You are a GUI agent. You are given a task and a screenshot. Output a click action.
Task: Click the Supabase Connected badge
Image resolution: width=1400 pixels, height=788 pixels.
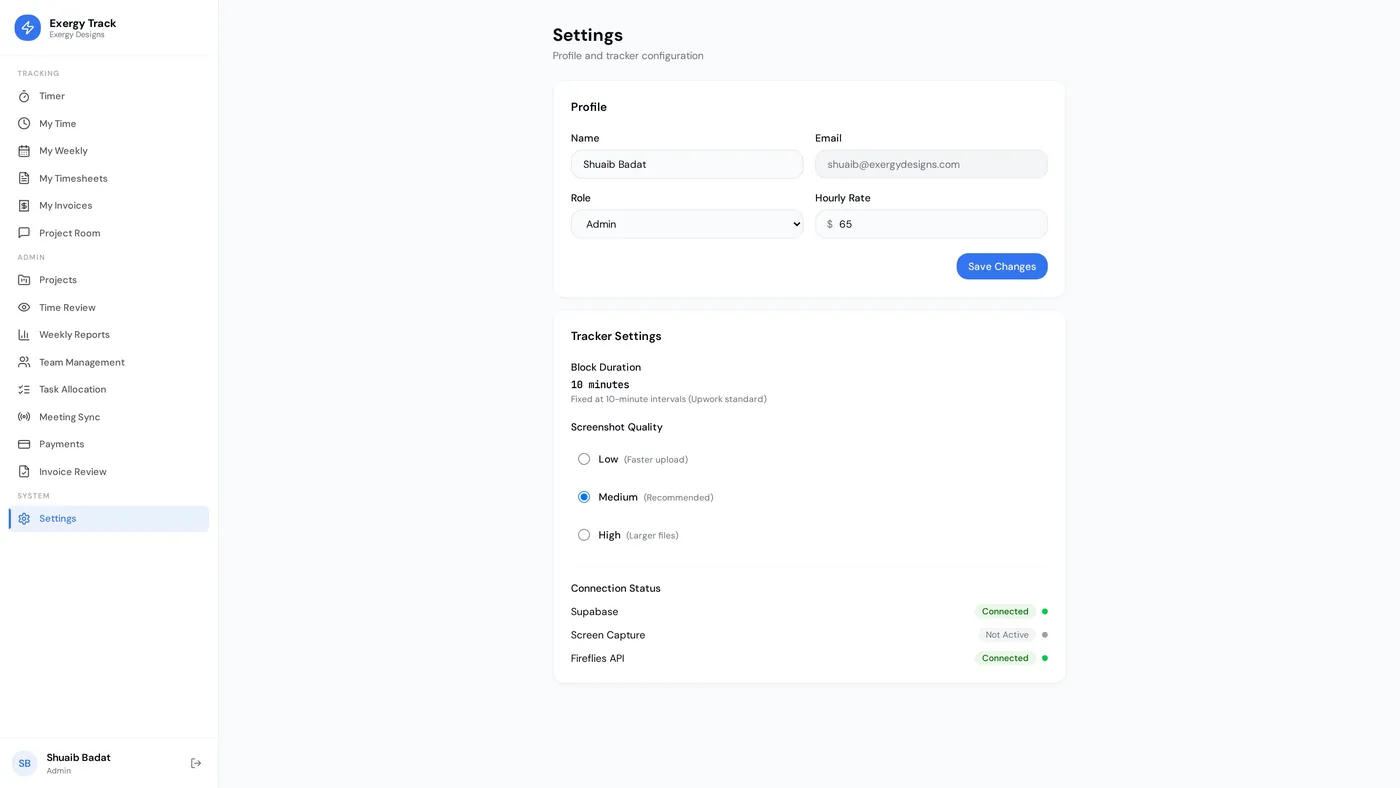(1005, 612)
